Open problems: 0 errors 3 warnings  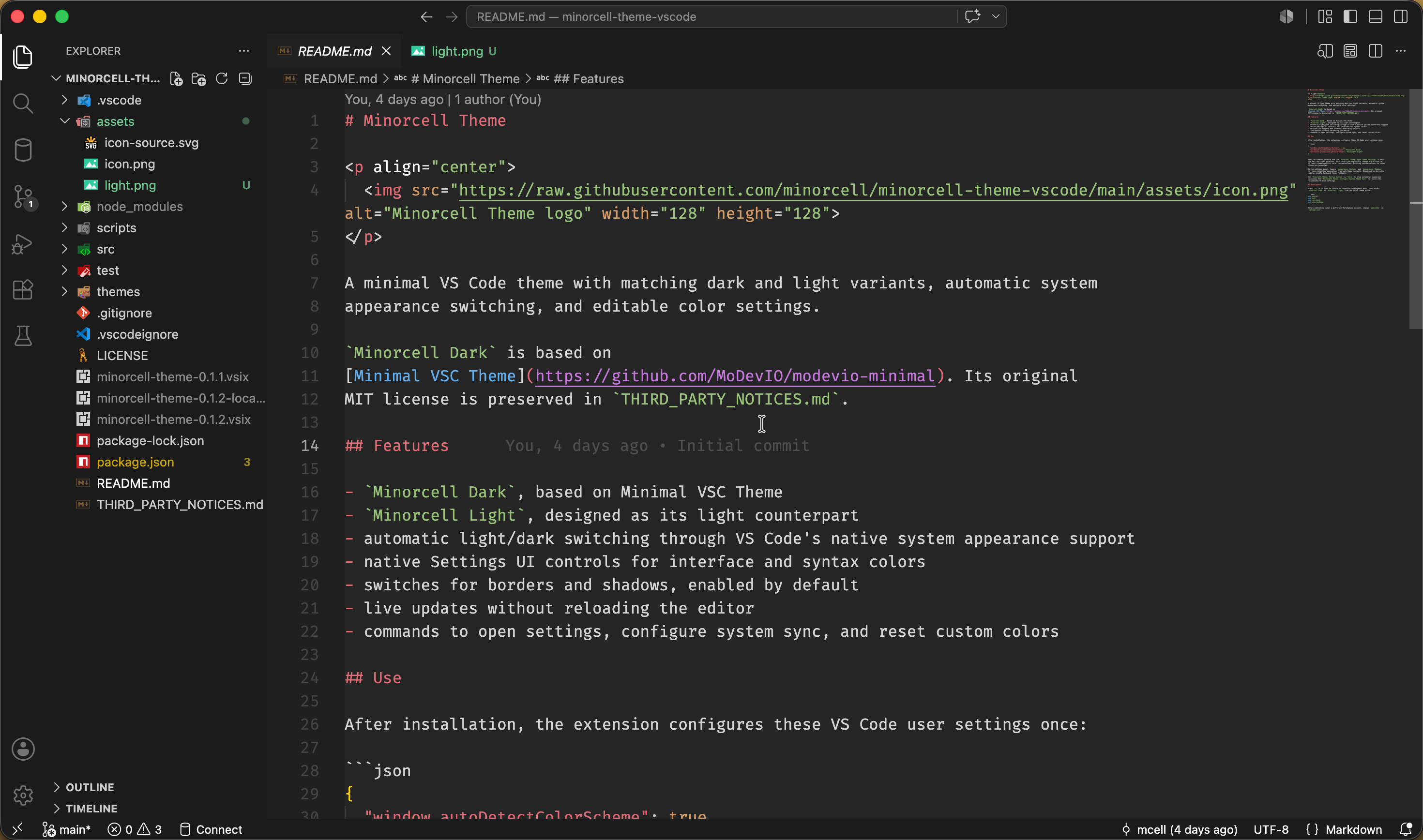pyautogui.click(x=135, y=829)
